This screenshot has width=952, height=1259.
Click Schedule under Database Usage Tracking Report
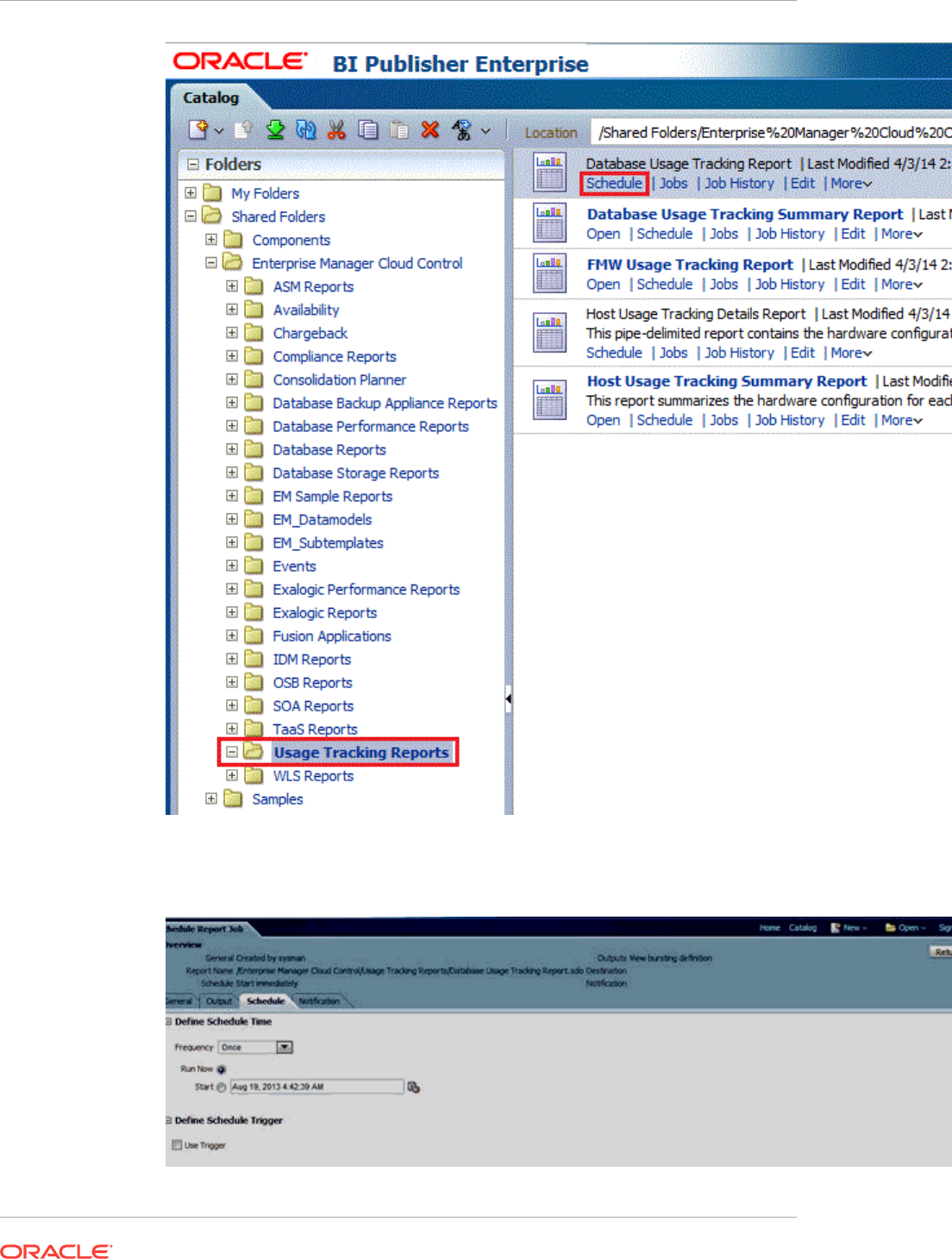[x=614, y=183]
